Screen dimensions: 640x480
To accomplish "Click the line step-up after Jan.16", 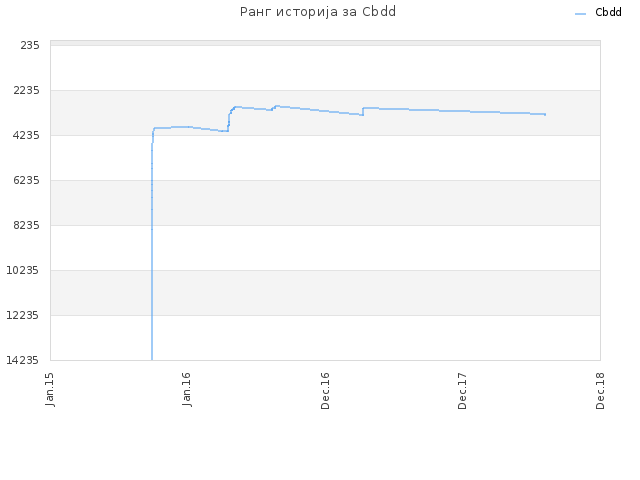I will pos(229,120).
